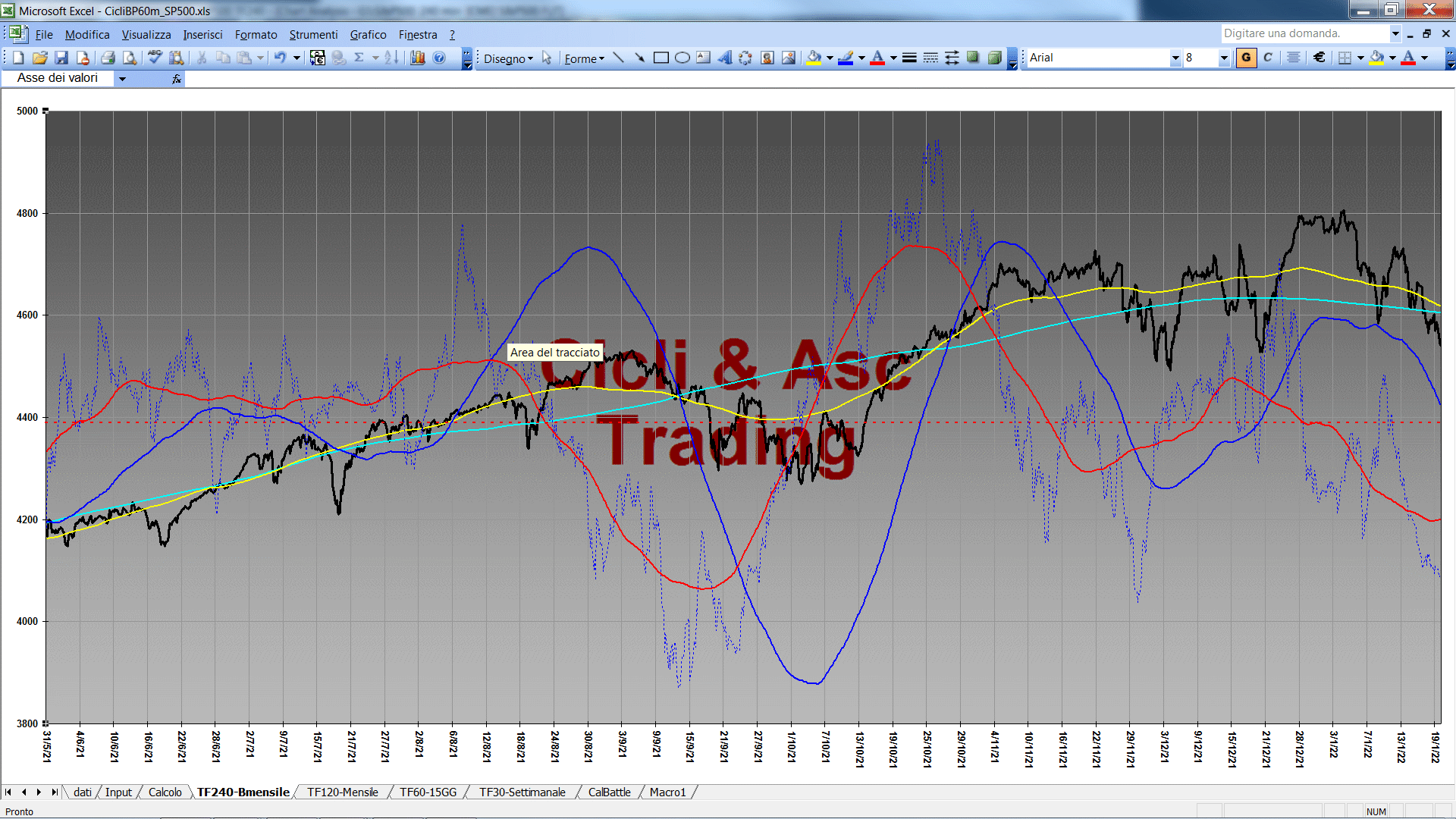Expand the Arial font name dropdown
The image size is (1456, 819).
[1175, 58]
